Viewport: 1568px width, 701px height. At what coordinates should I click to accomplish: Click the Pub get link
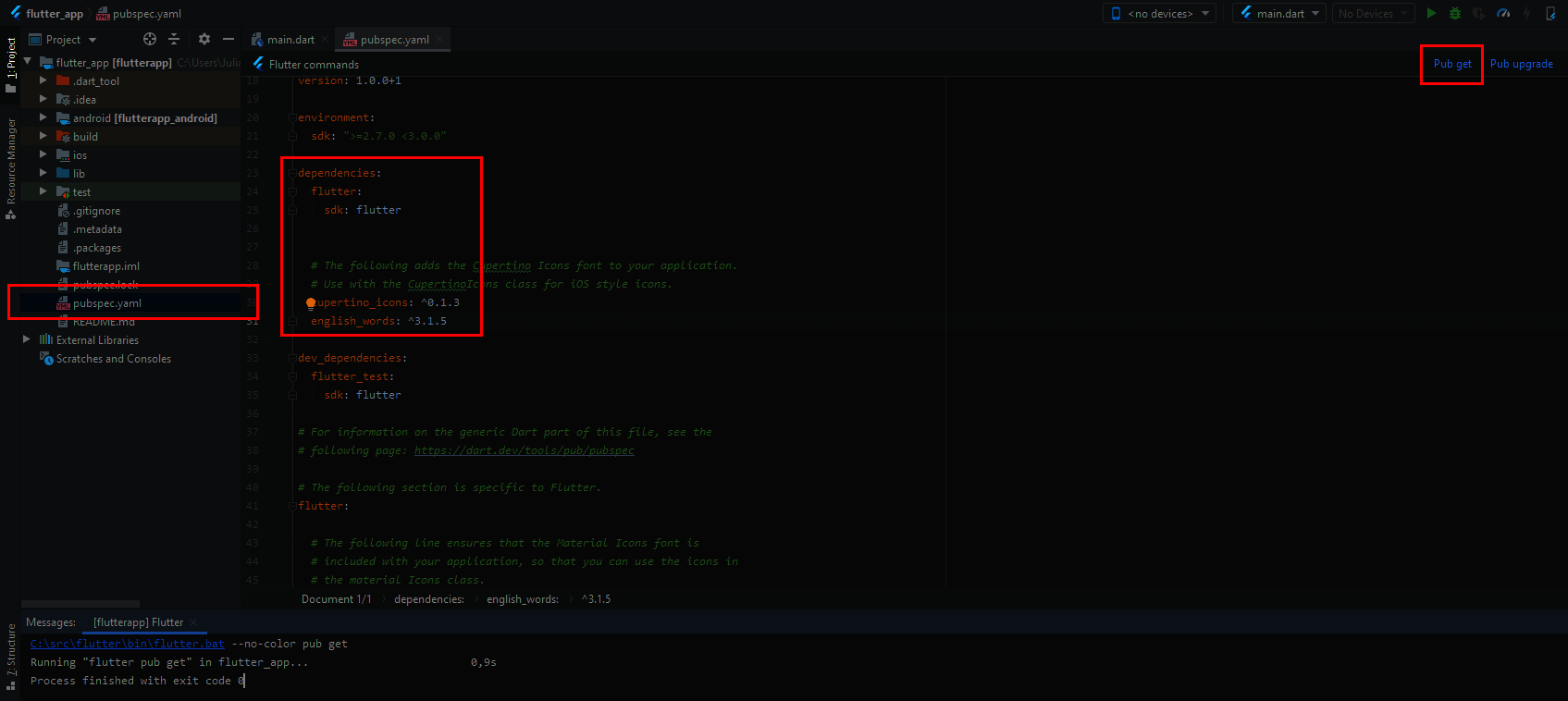click(1451, 64)
